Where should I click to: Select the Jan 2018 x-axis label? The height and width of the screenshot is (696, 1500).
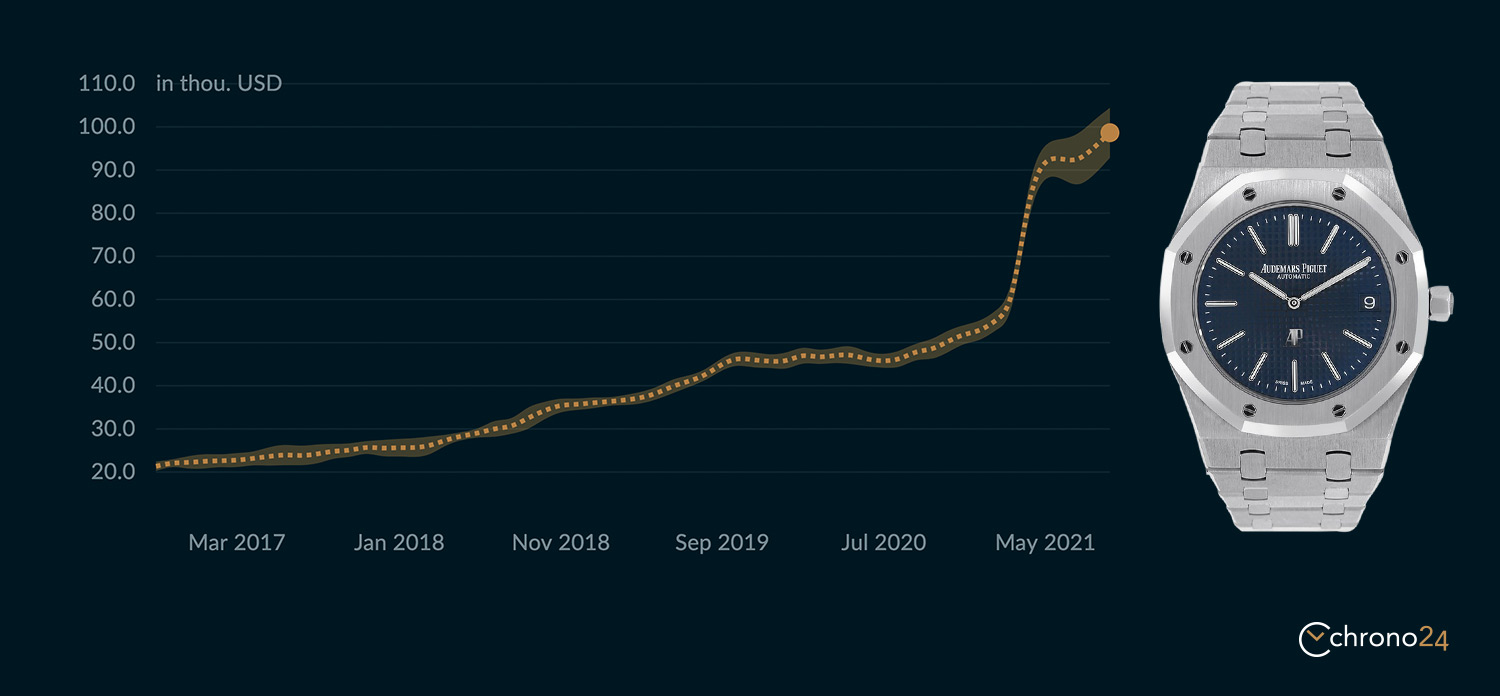click(x=398, y=542)
